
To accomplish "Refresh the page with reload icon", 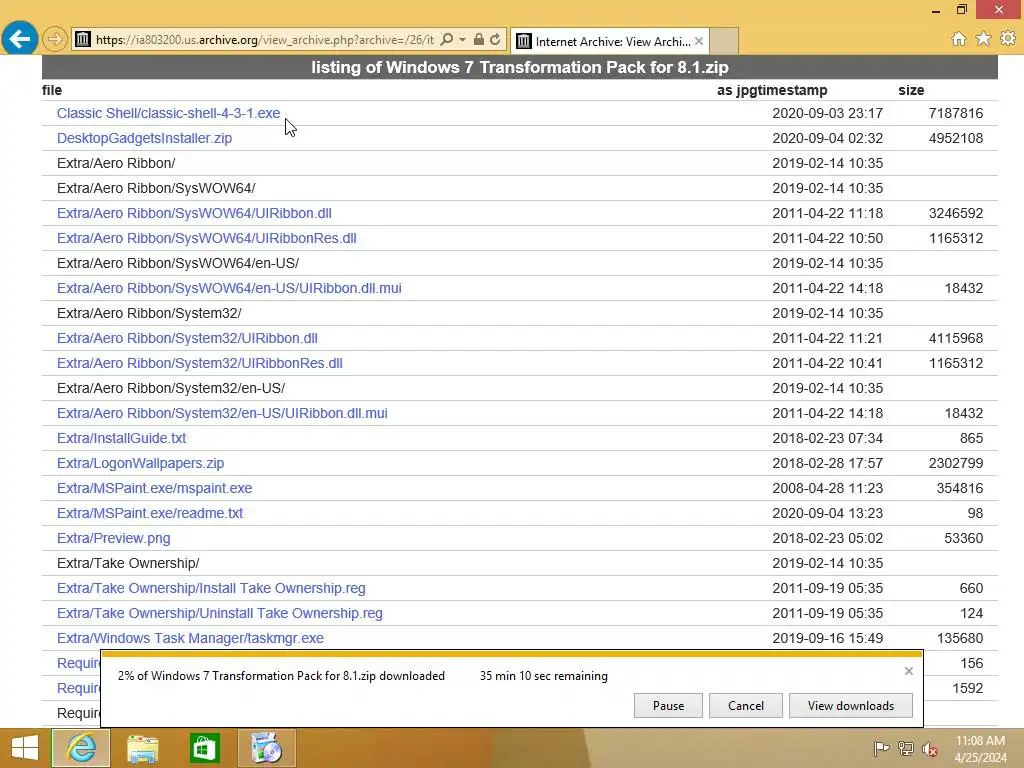I will [x=495, y=39].
